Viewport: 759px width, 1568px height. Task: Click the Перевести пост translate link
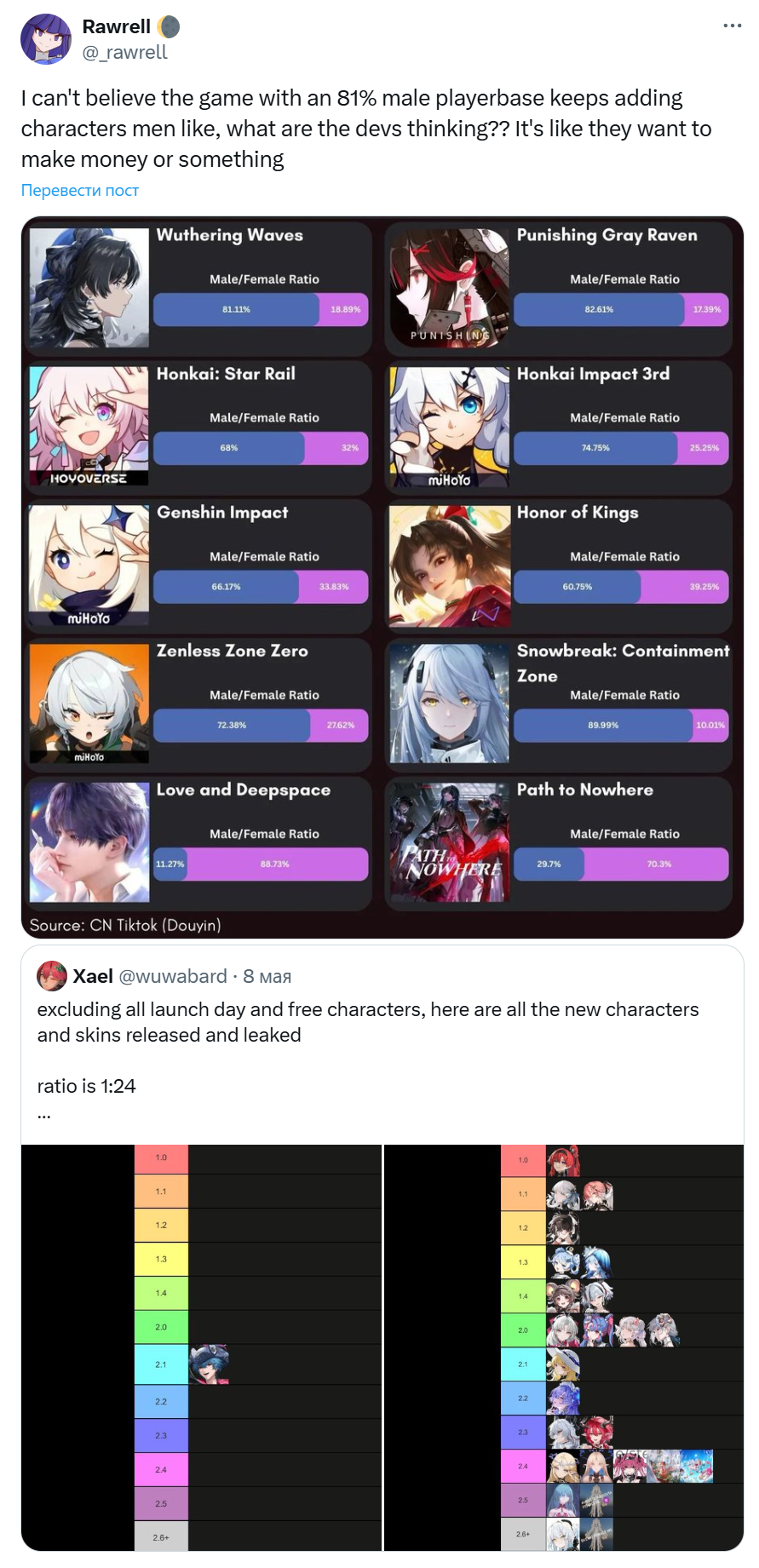click(x=80, y=190)
